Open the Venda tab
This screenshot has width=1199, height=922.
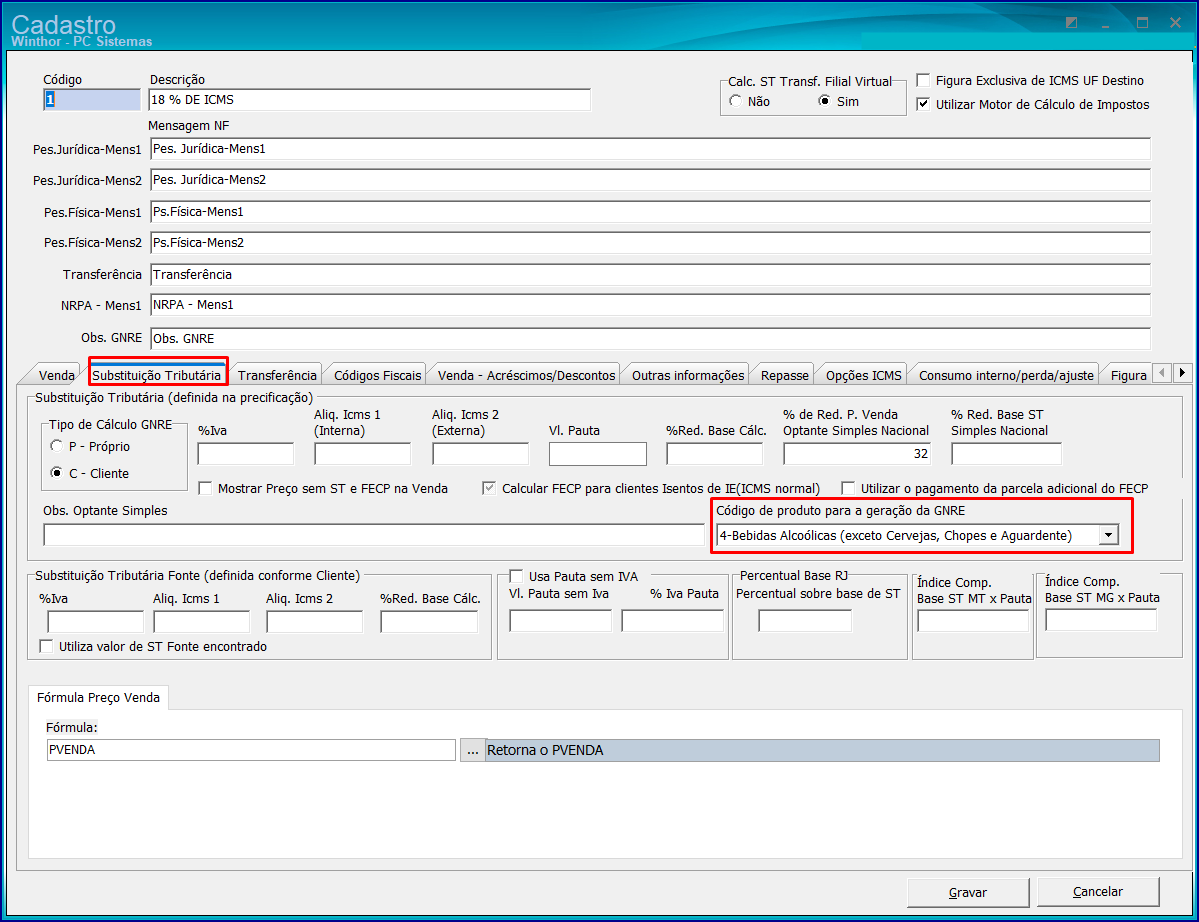(57, 375)
